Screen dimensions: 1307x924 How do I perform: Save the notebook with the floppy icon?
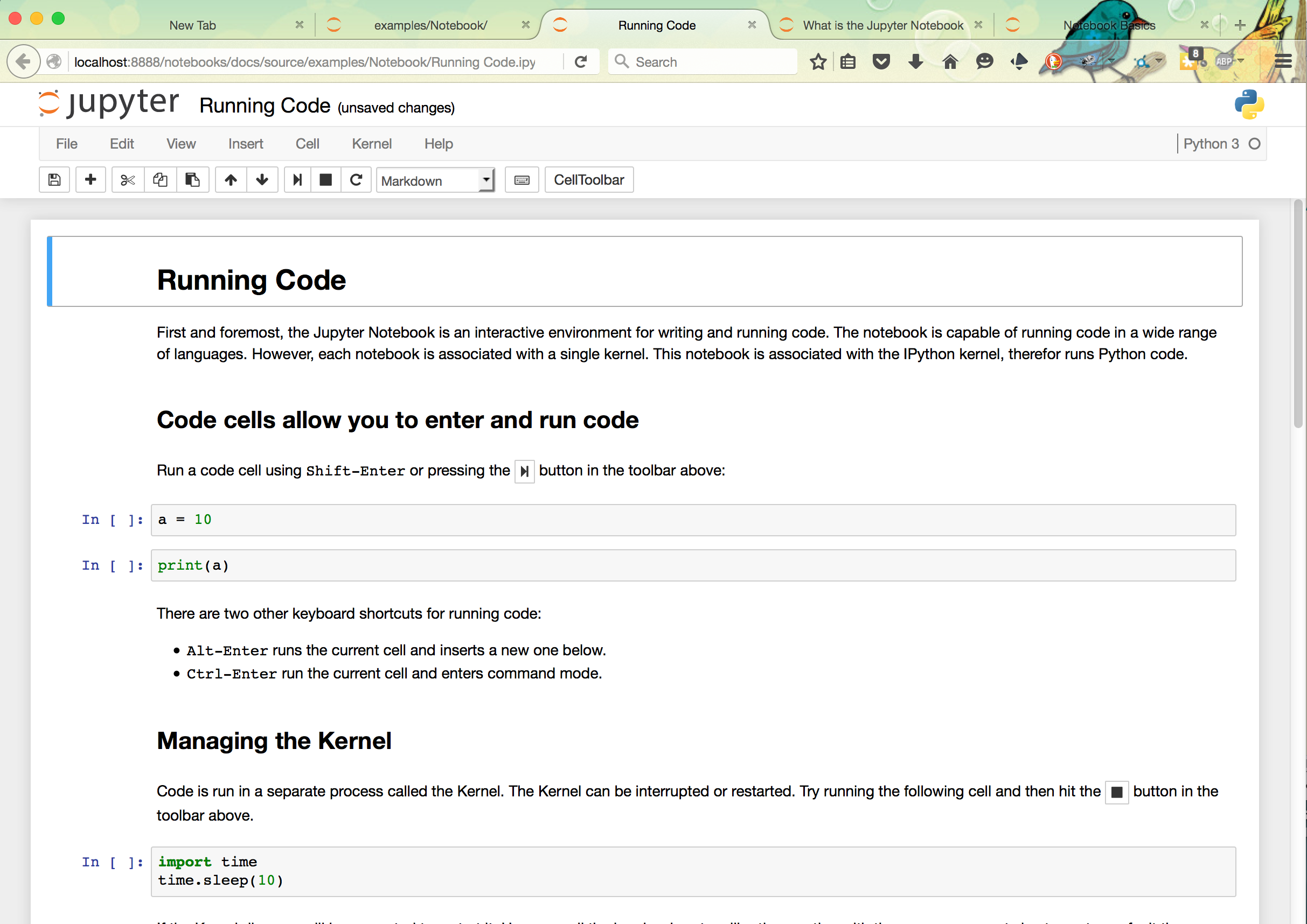coord(54,180)
